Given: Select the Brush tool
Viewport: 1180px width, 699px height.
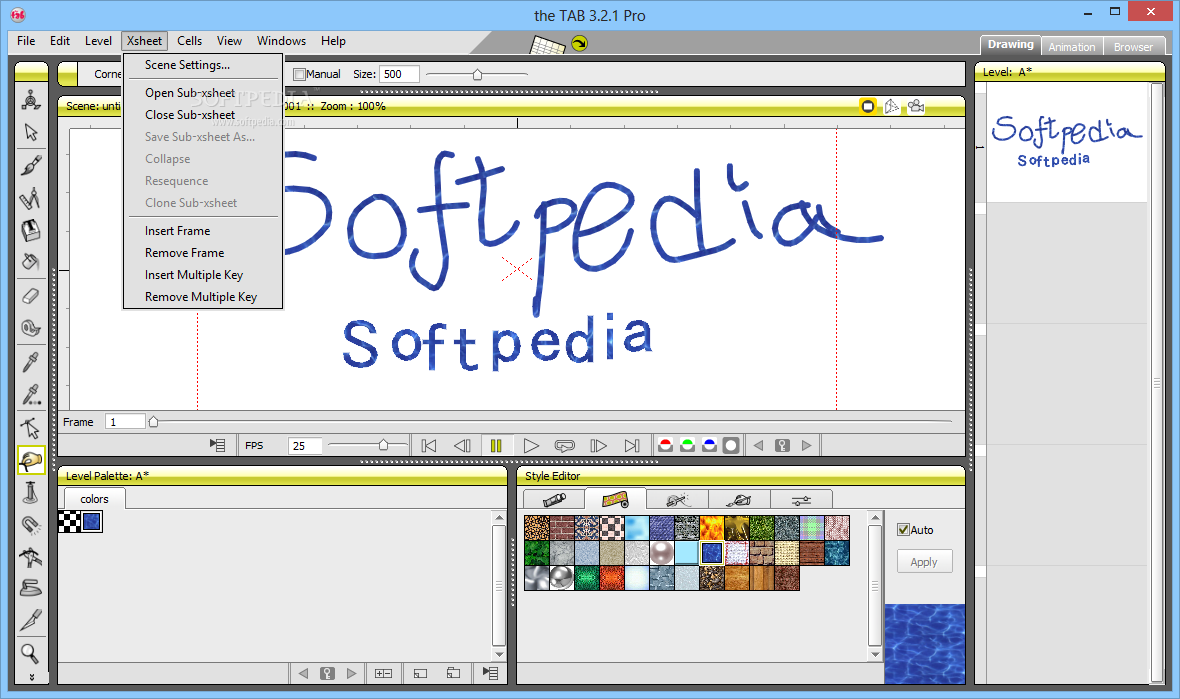Looking at the screenshot, I should (31, 166).
